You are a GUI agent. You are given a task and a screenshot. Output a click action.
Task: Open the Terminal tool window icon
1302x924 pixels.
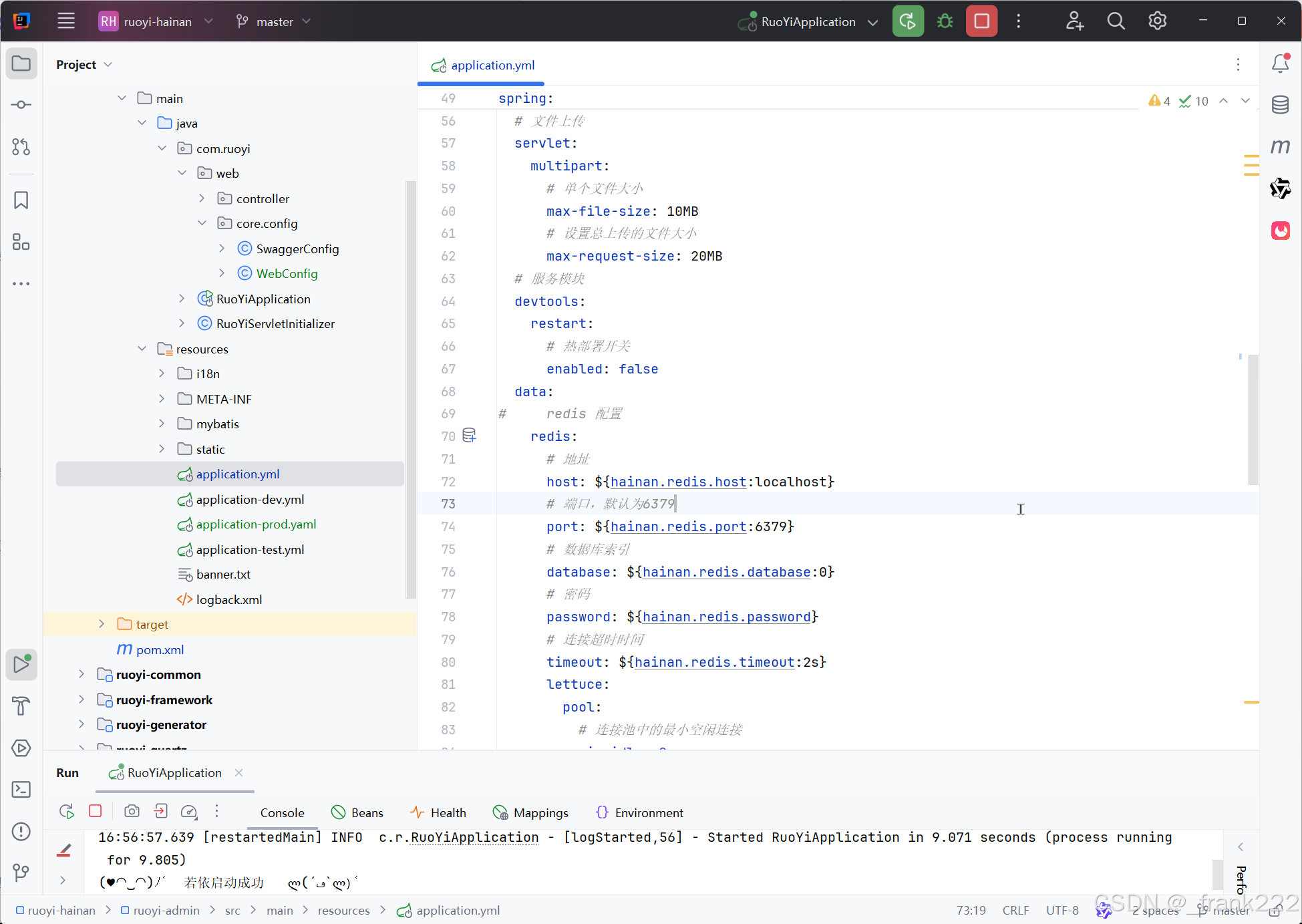21,789
